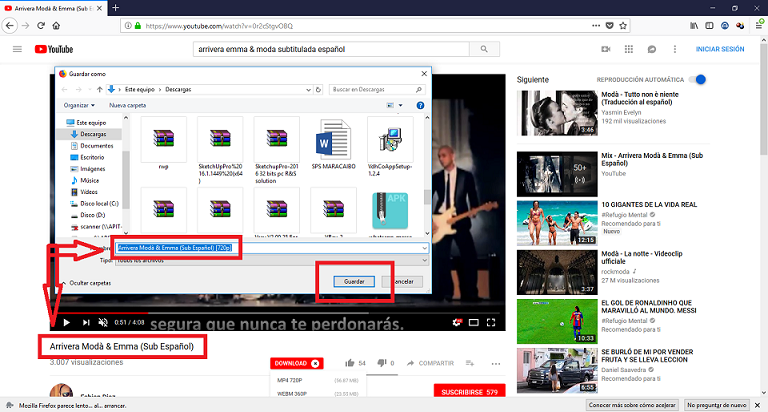Click the INICIAR SESIÓN link

[x=720, y=49]
